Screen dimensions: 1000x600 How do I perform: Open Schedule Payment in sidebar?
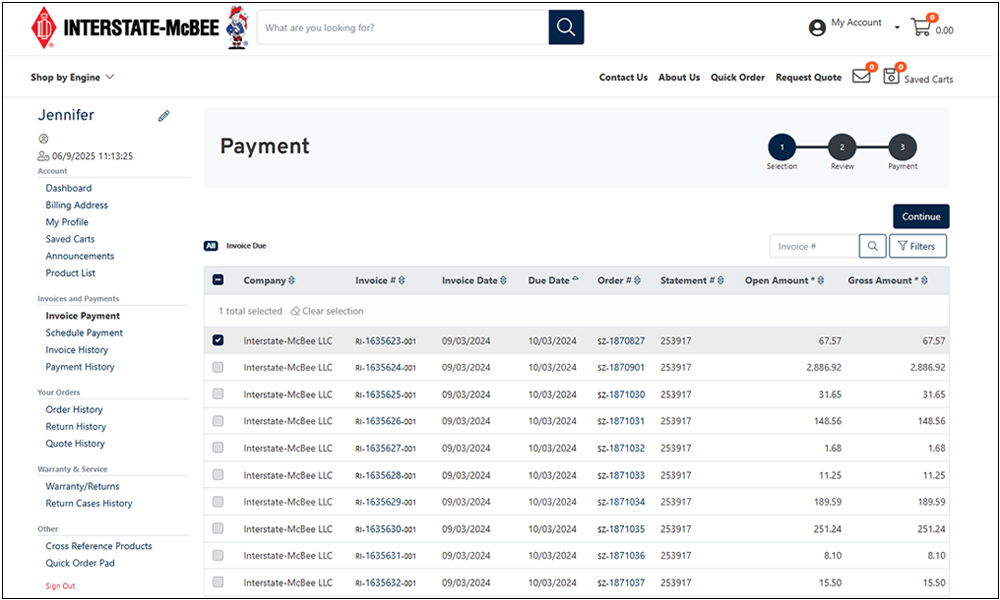click(x=84, y=333)
